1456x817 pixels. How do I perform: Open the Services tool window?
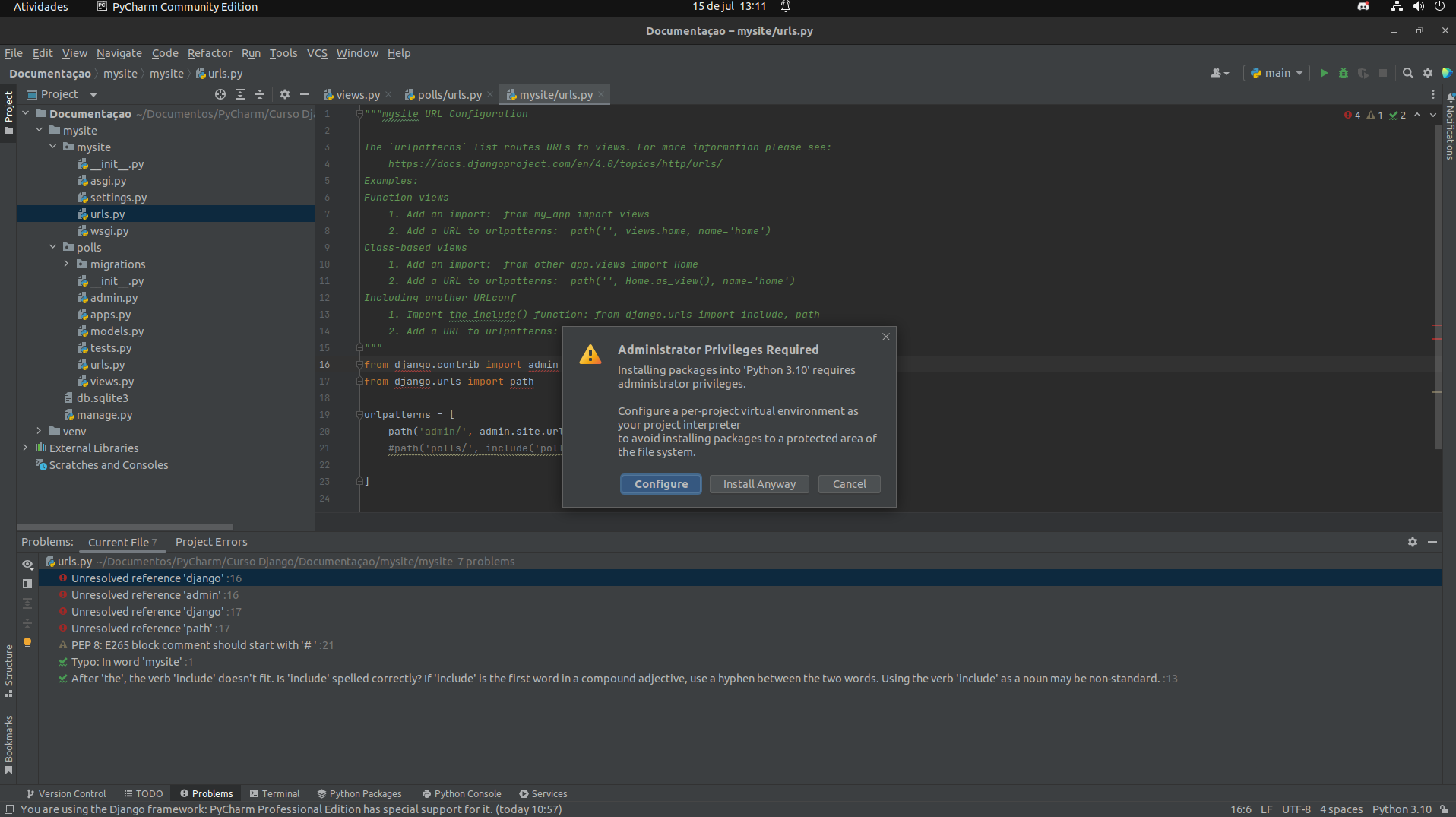tap(543, 793)
